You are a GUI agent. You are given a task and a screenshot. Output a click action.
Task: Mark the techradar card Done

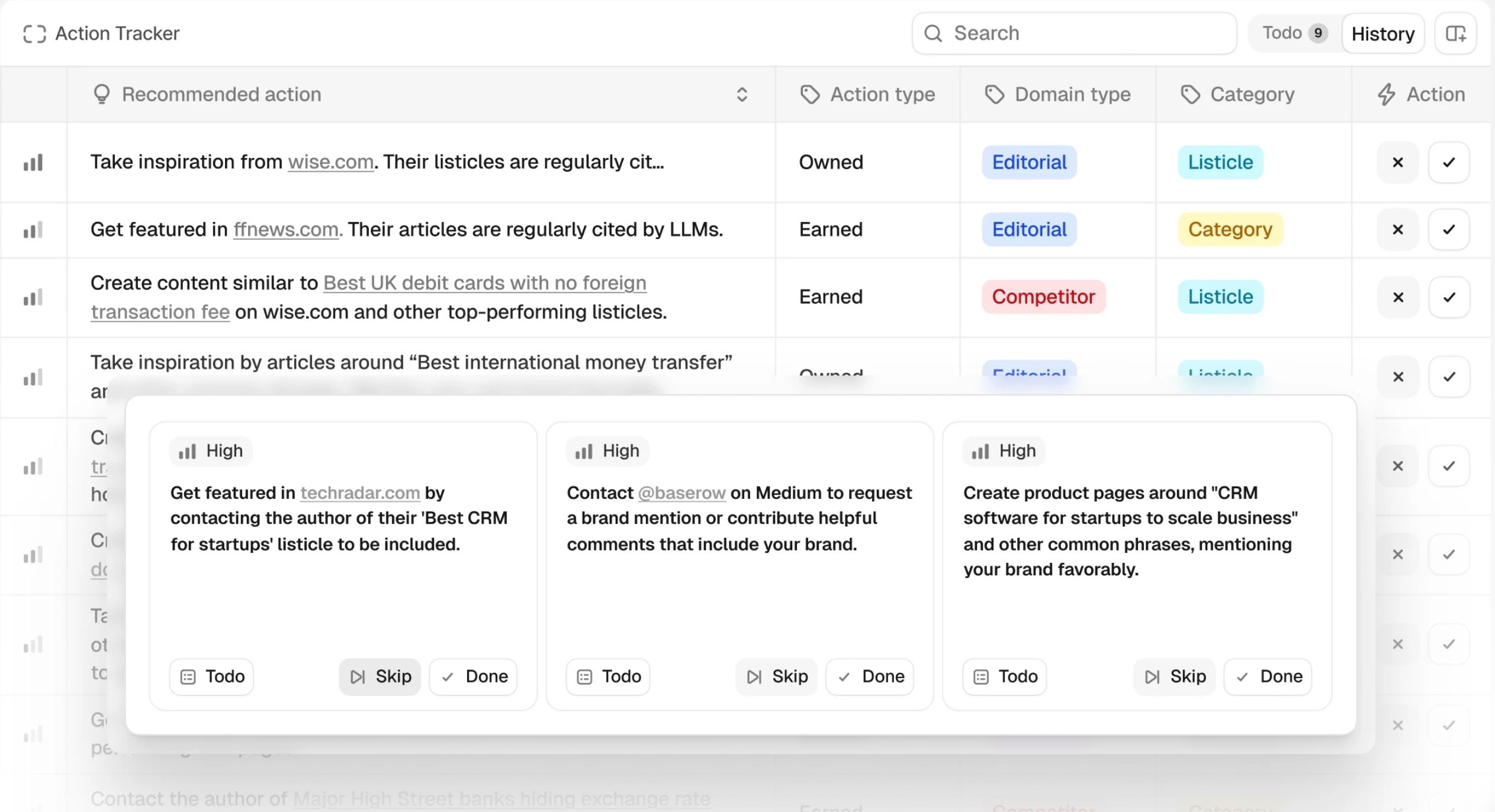pos(473,677)
